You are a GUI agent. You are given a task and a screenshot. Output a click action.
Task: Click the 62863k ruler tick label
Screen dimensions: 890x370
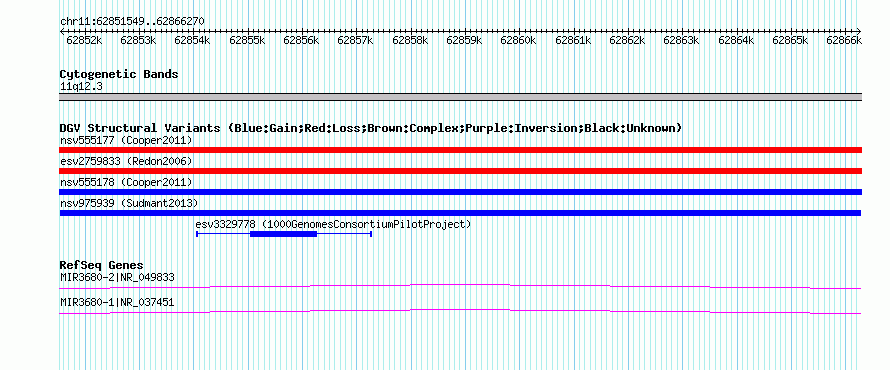click(681, 40)
